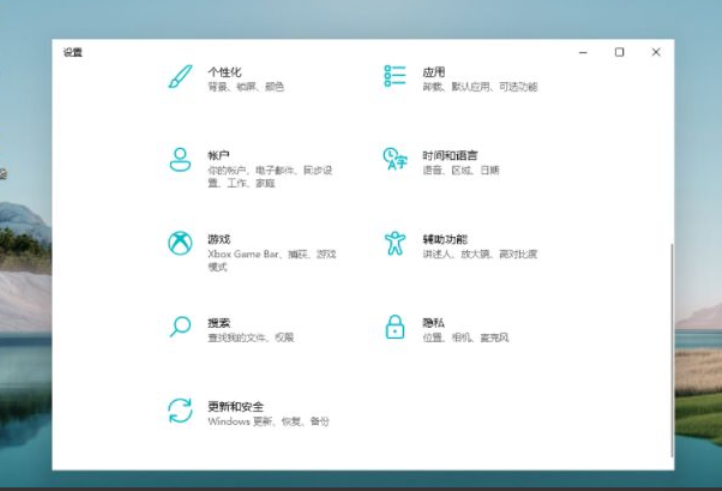
Task: Choose the 隐私 category title
Action: click(x=433, y=323)
